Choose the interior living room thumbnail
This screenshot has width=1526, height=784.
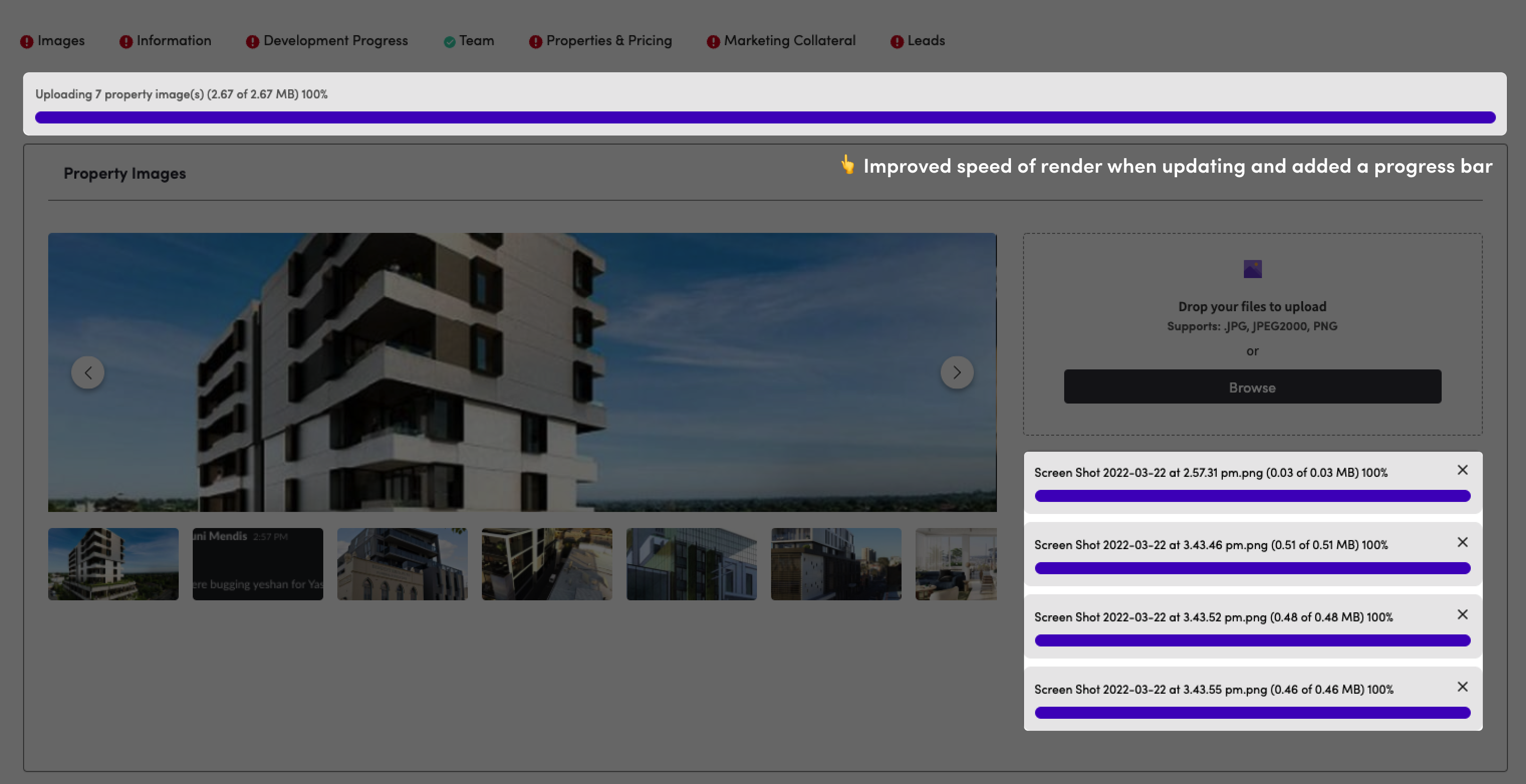[x=956, y=564]
